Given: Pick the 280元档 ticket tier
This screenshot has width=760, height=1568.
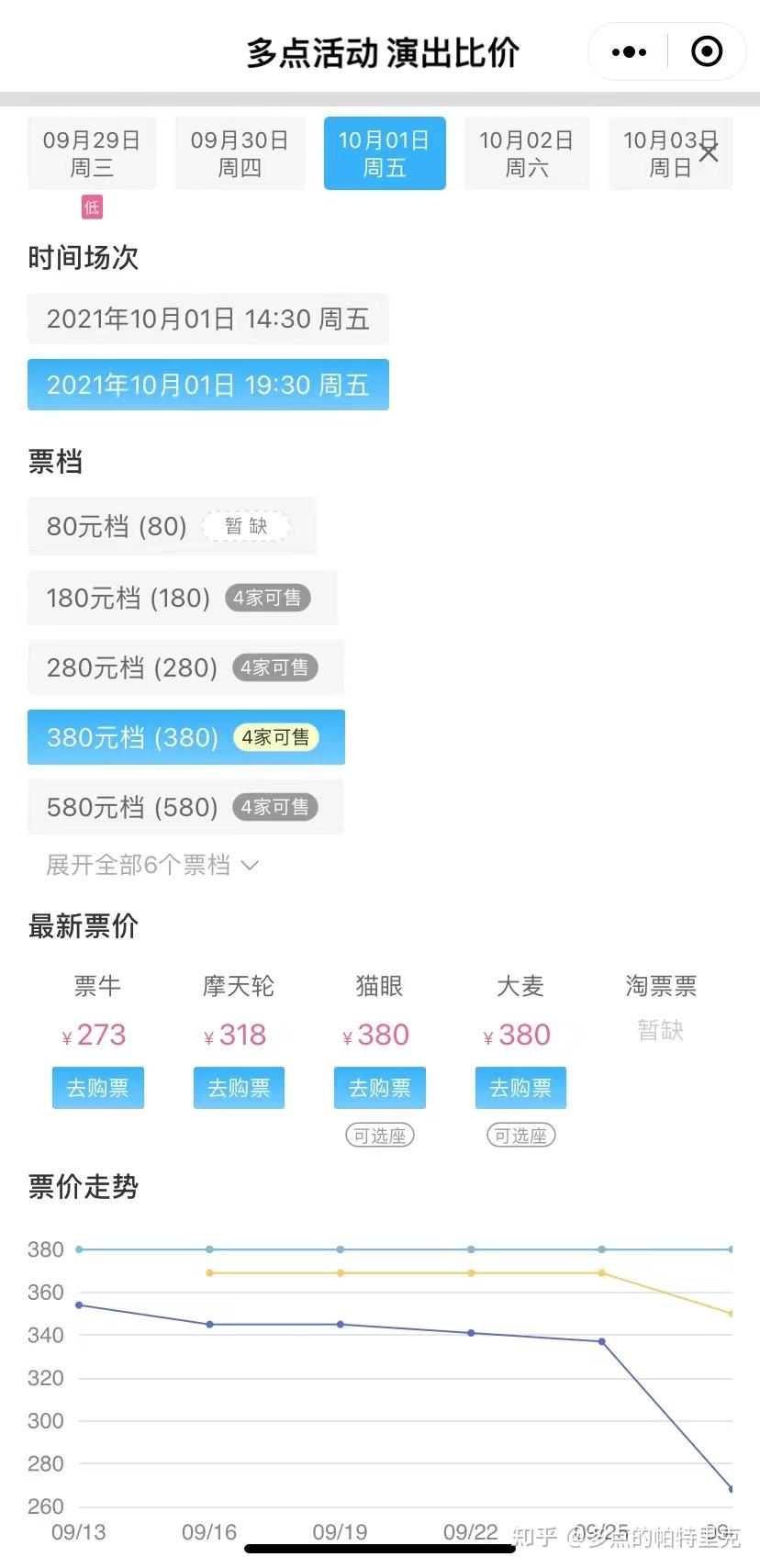Looking at the screenshot, I should (185, 667).
